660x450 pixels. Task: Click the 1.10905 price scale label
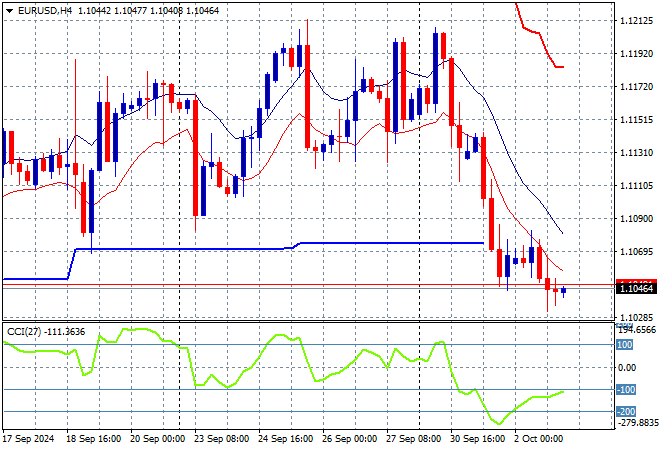point(637,218)
